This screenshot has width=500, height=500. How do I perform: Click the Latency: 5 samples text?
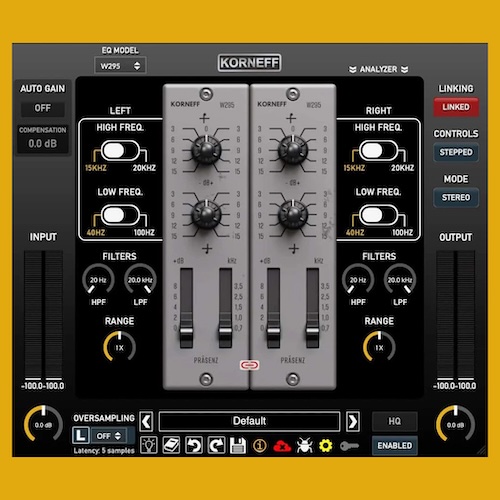pos(104,451)
